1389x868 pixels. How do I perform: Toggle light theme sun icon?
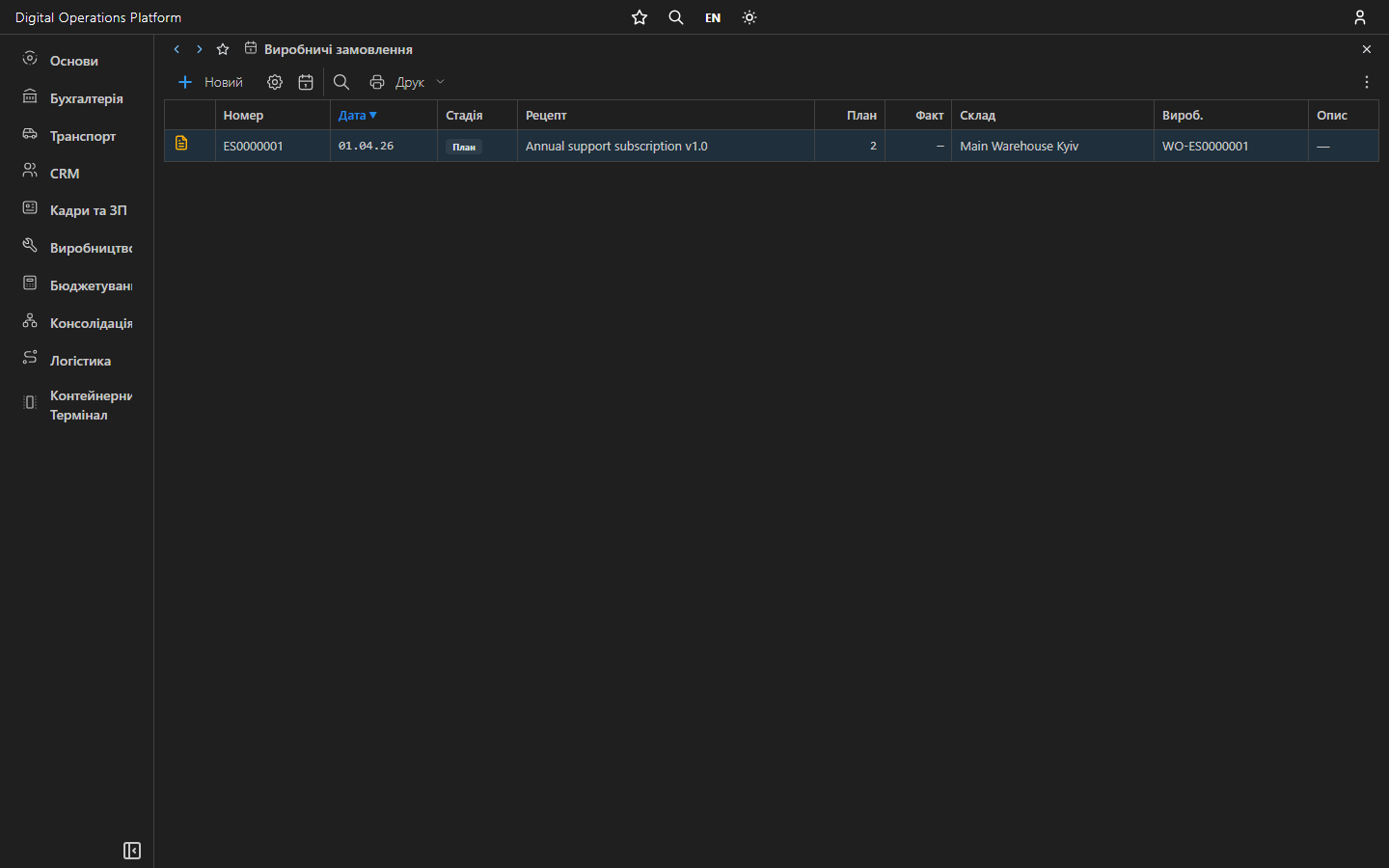tap(749, 17)
